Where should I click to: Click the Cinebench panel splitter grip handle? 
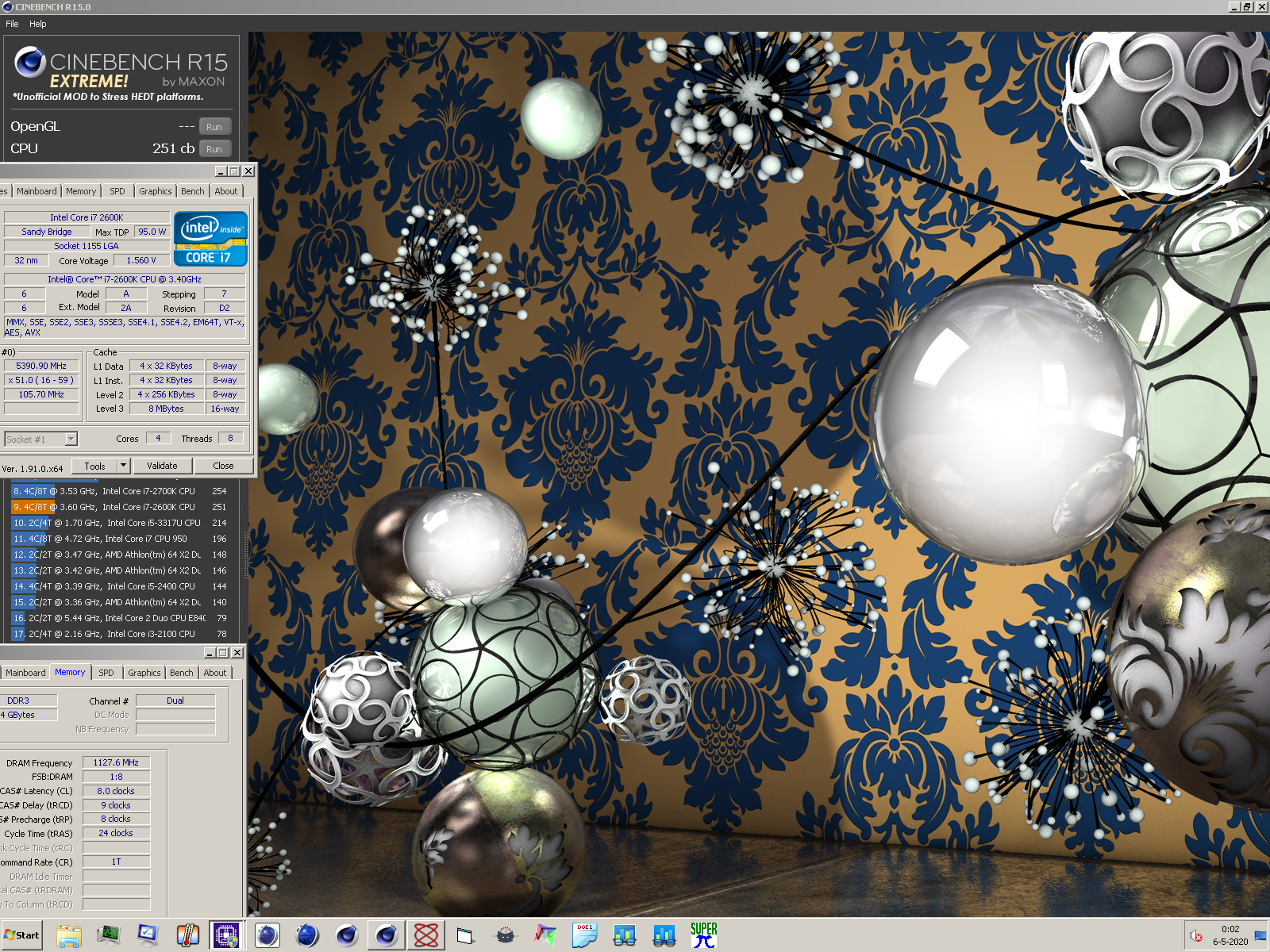[246, 555]
